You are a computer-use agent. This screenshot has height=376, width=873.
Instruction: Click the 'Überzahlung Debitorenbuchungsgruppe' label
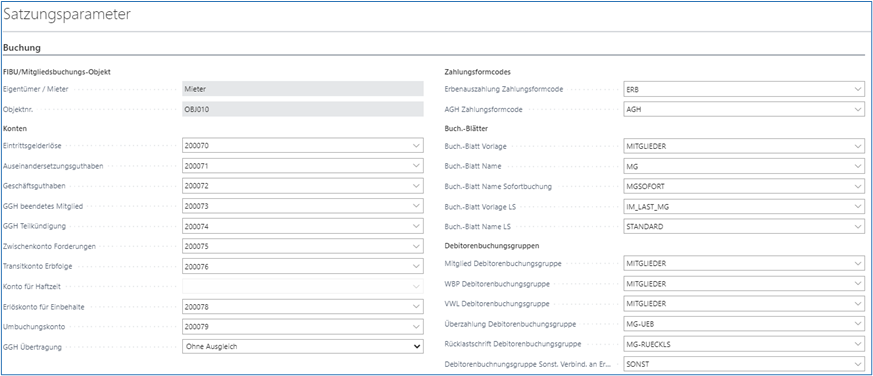pyautogui.click(x=510, y=324)
